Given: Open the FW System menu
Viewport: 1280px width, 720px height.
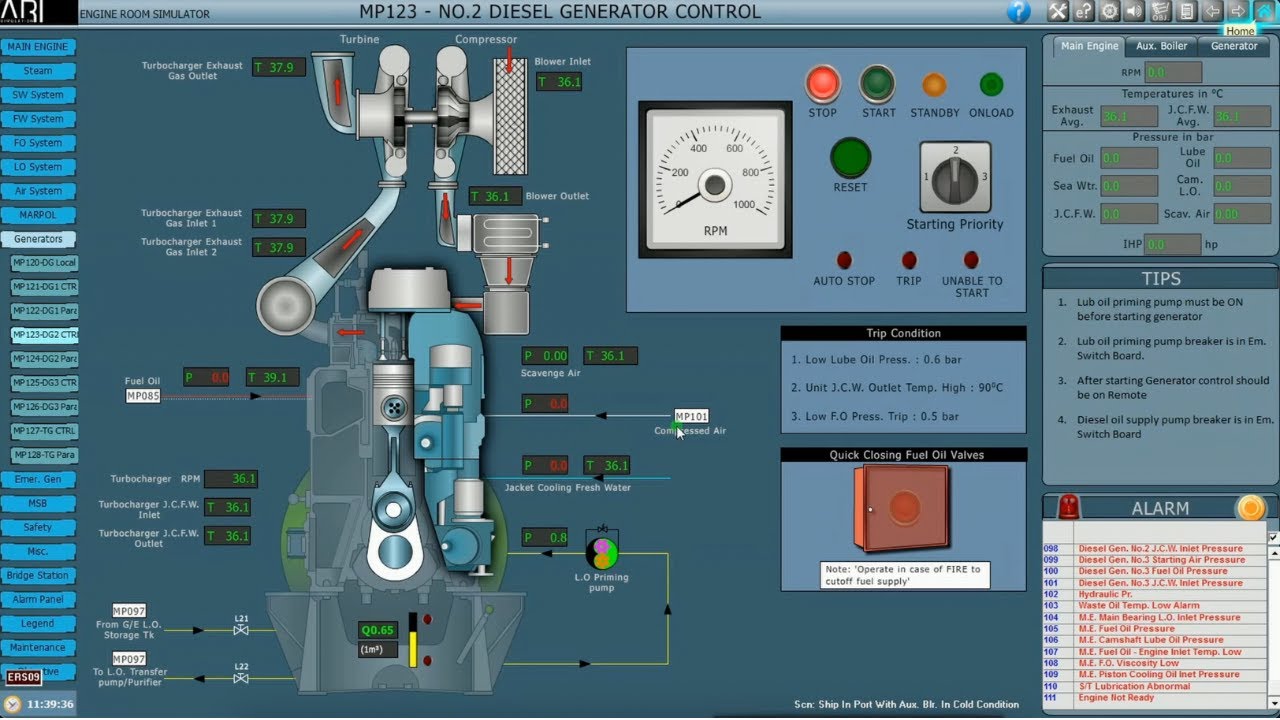Looking at the screenshot, I should point(38,119).
